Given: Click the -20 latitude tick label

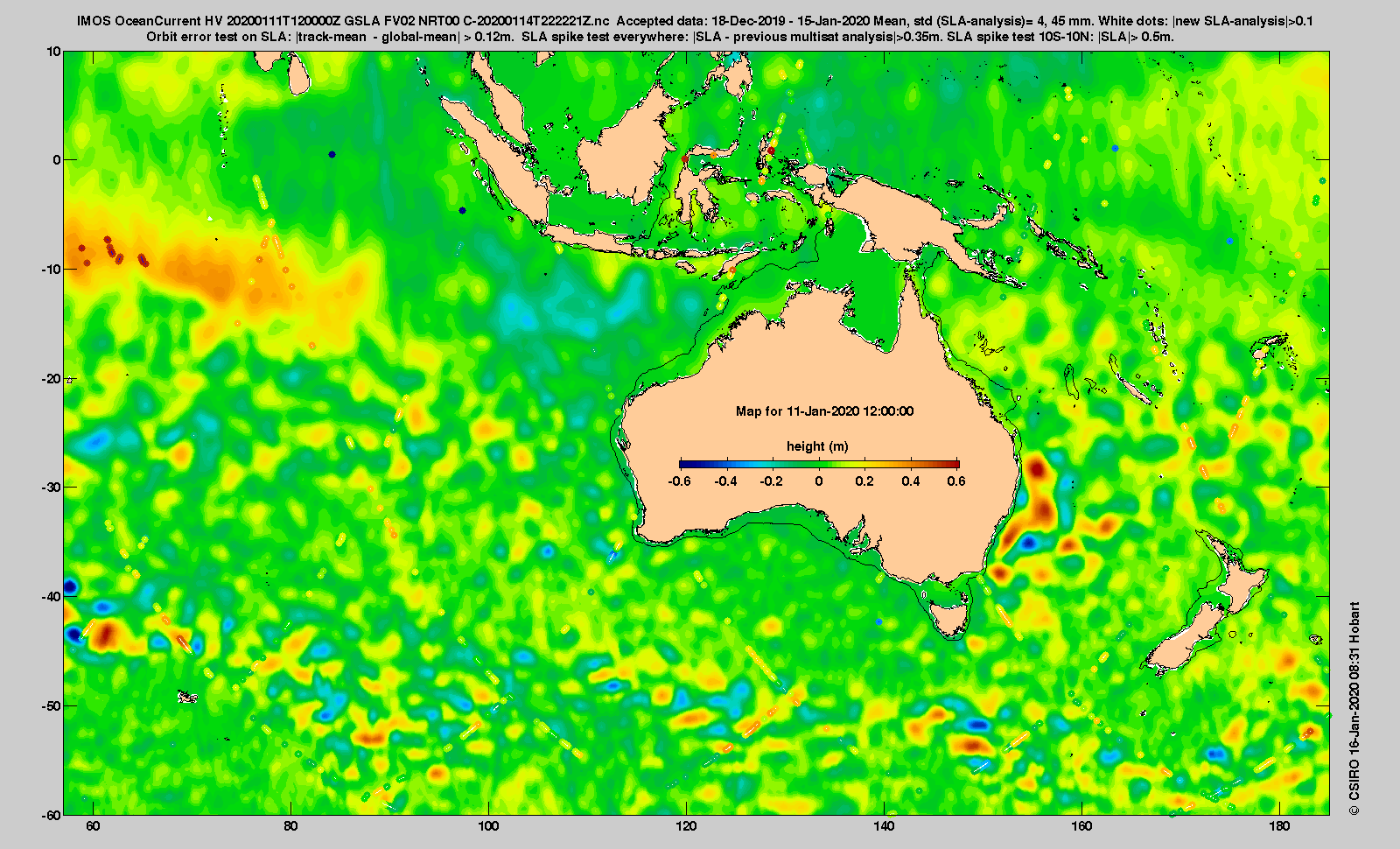Looking at the screenshot, I should (x=52, y=378).
